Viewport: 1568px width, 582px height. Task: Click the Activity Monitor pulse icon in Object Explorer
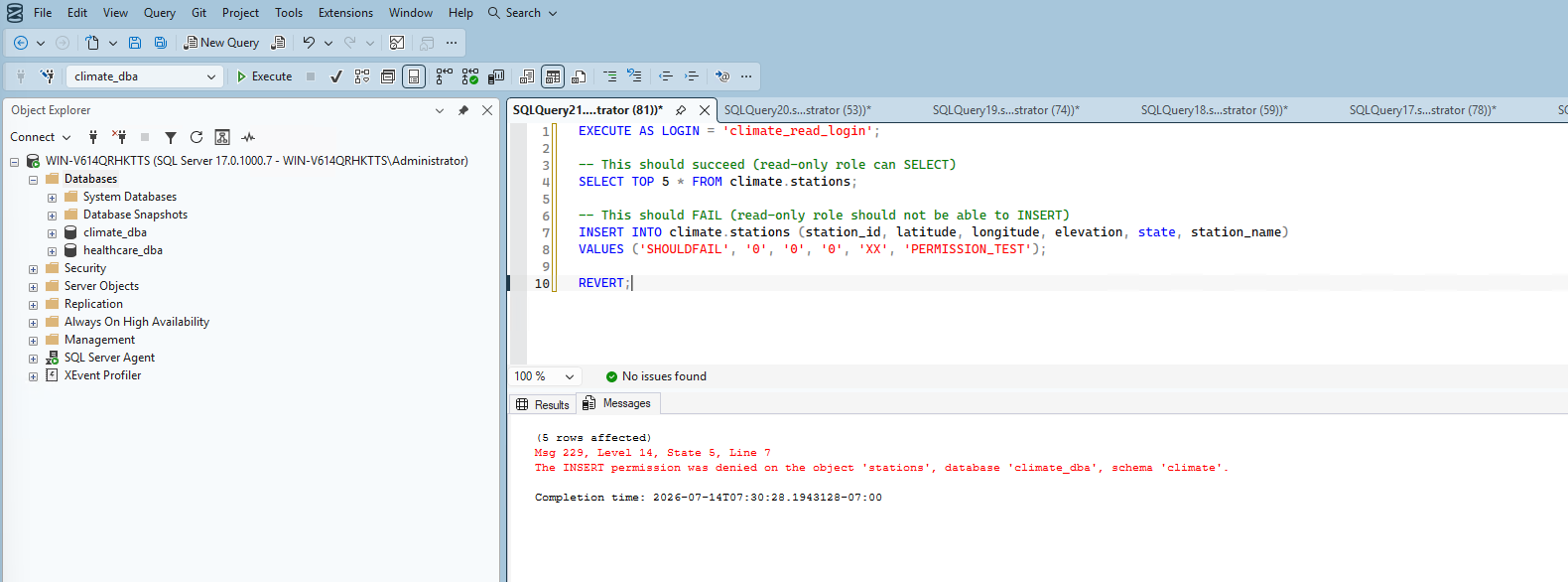248,137
